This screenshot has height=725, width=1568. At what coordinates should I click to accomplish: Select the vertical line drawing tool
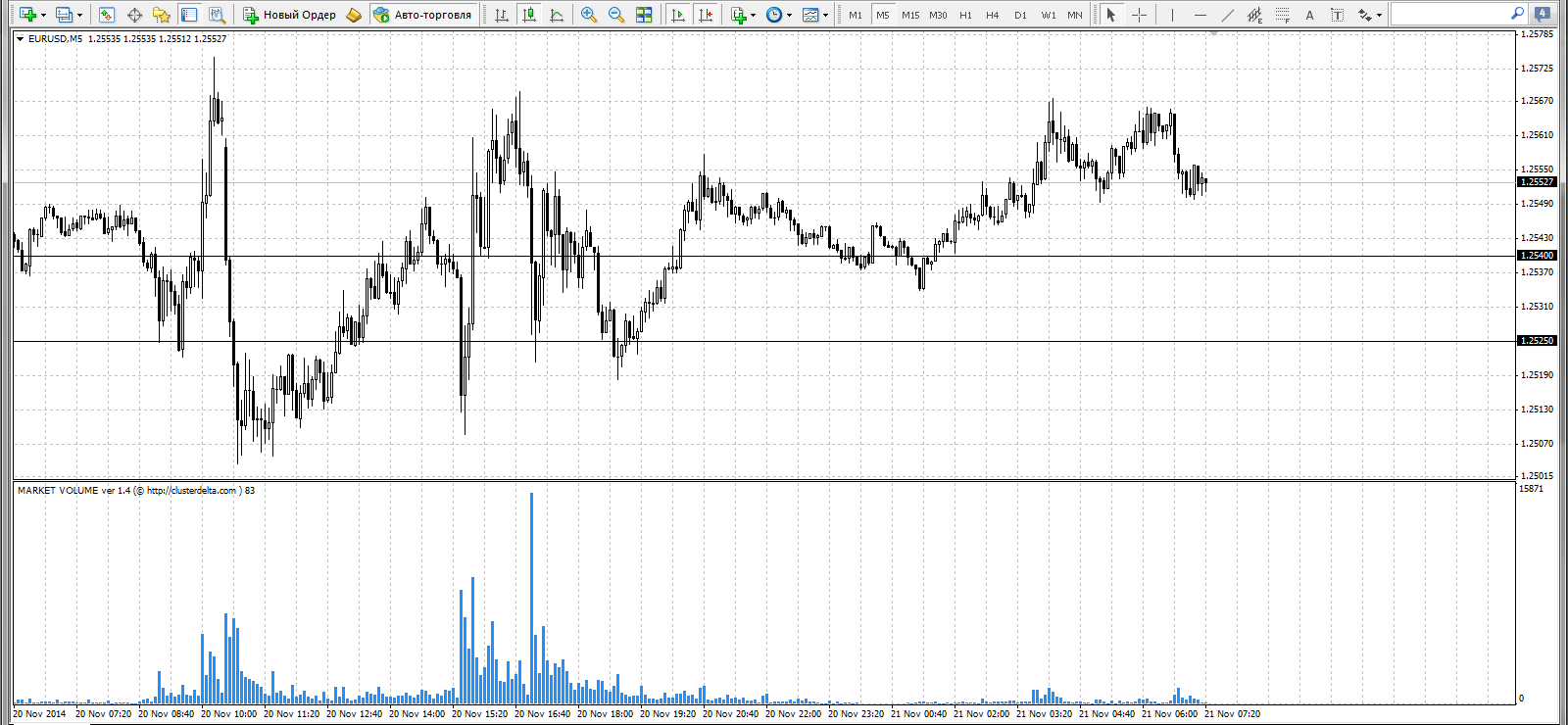[x=1172, y=15]
